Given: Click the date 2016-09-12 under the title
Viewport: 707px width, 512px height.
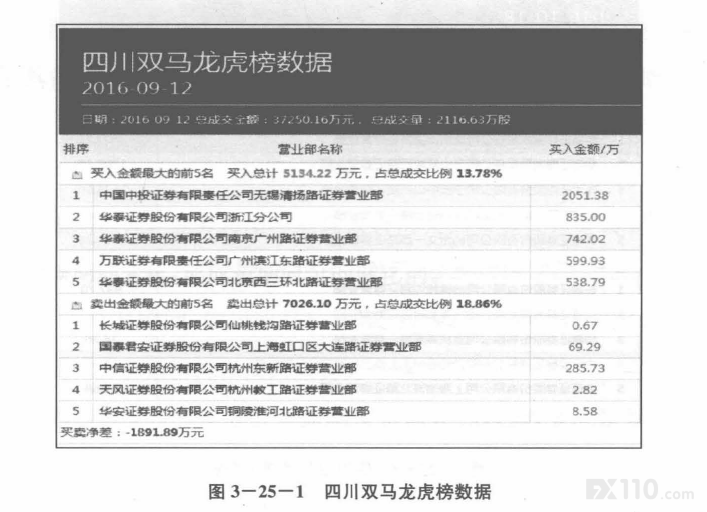Looking at the screenshot, I should tap(137, 88).
